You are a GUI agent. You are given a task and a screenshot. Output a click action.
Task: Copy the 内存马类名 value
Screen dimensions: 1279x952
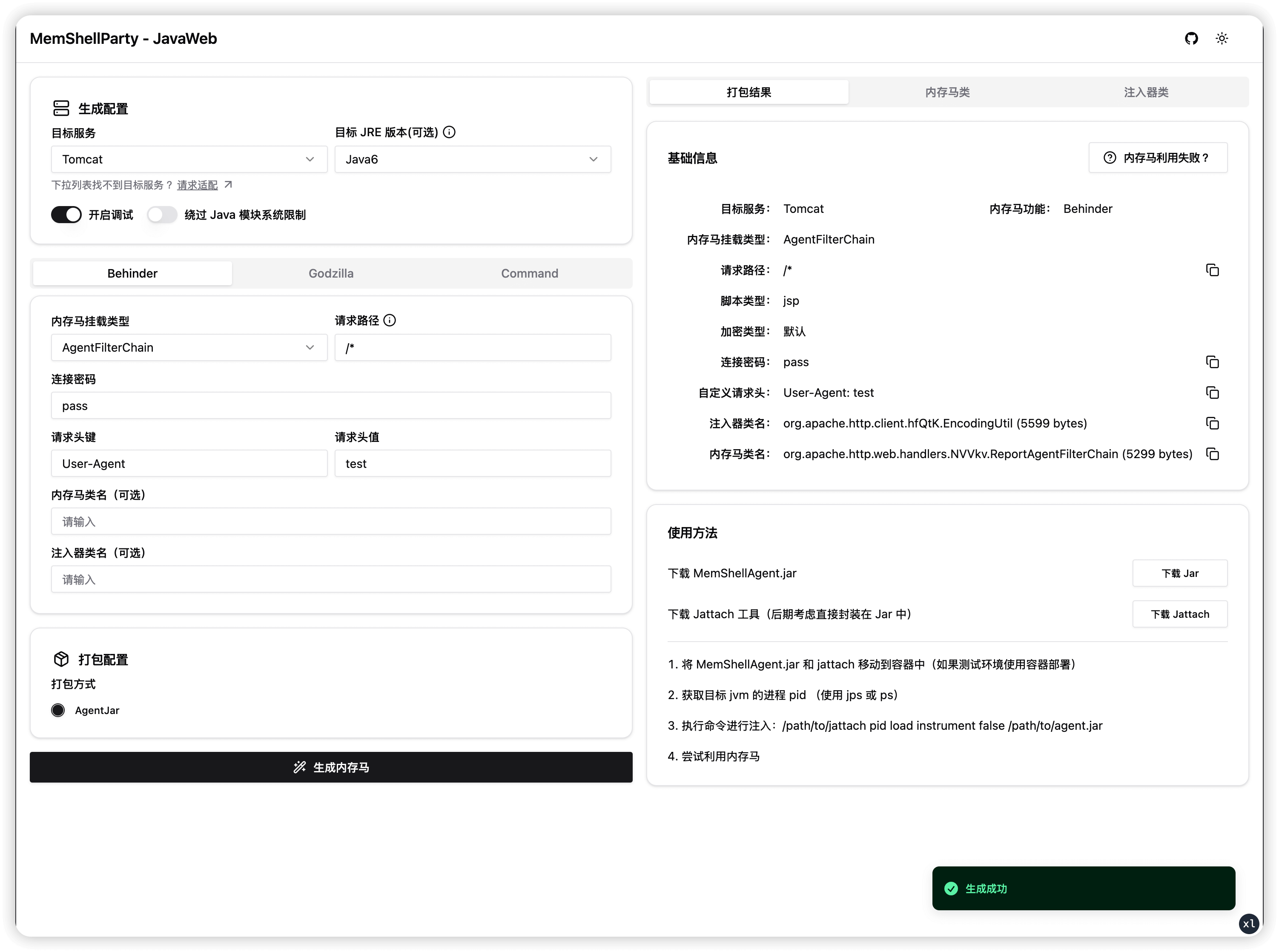[1212, 454]
